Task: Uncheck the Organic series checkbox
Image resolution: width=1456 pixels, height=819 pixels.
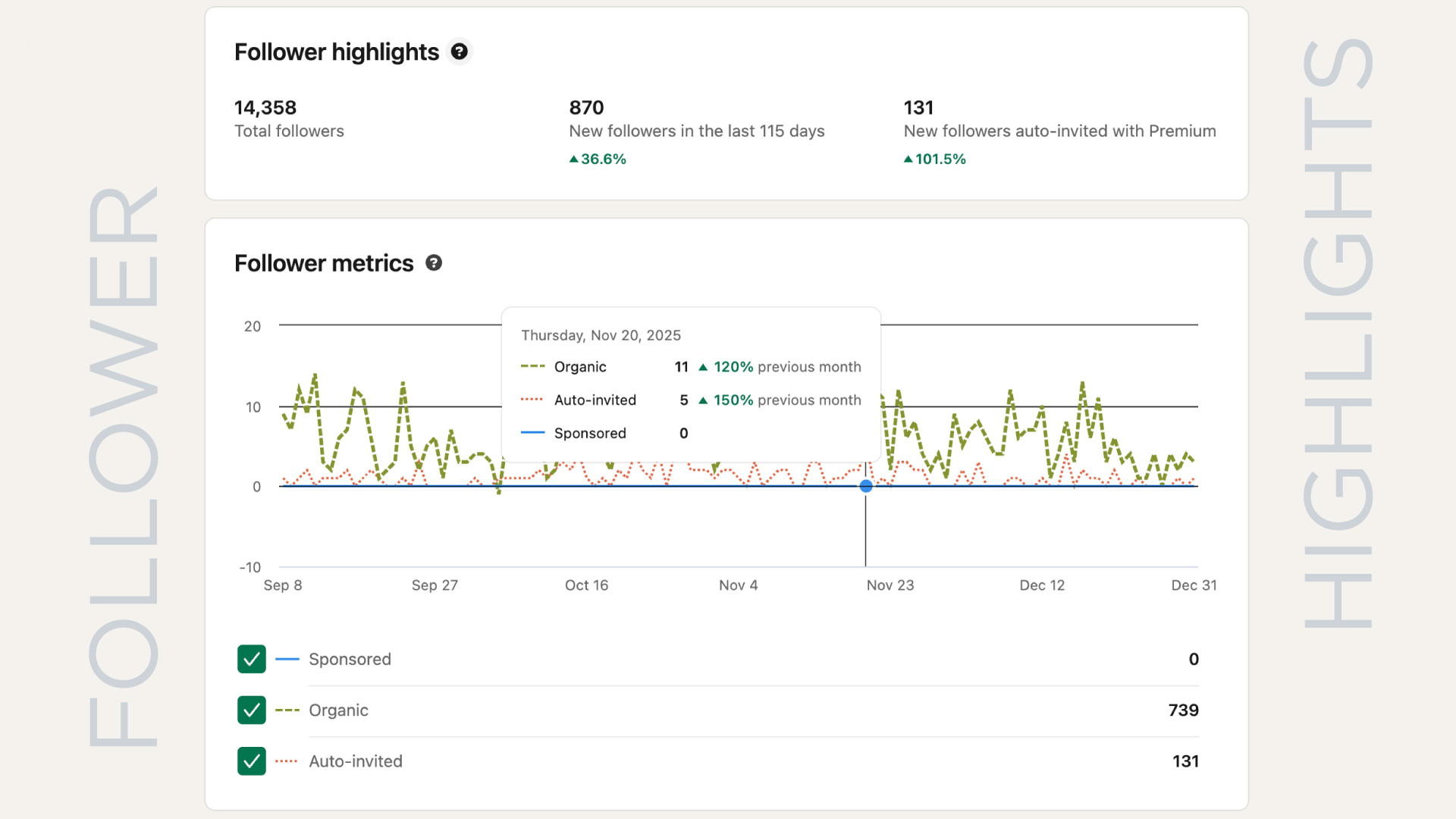Action: pos(252,710)
